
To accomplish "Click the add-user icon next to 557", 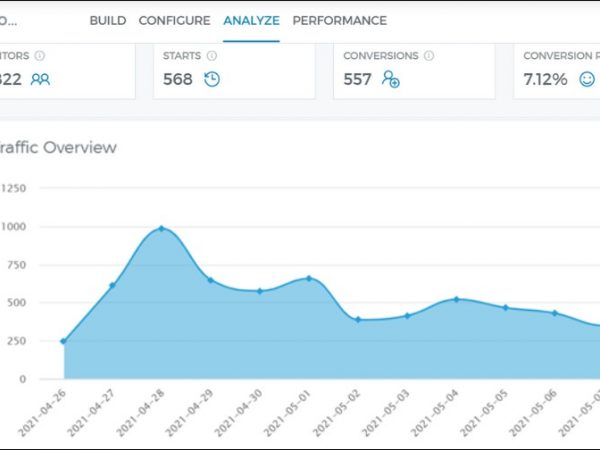I will click(391, 79).
